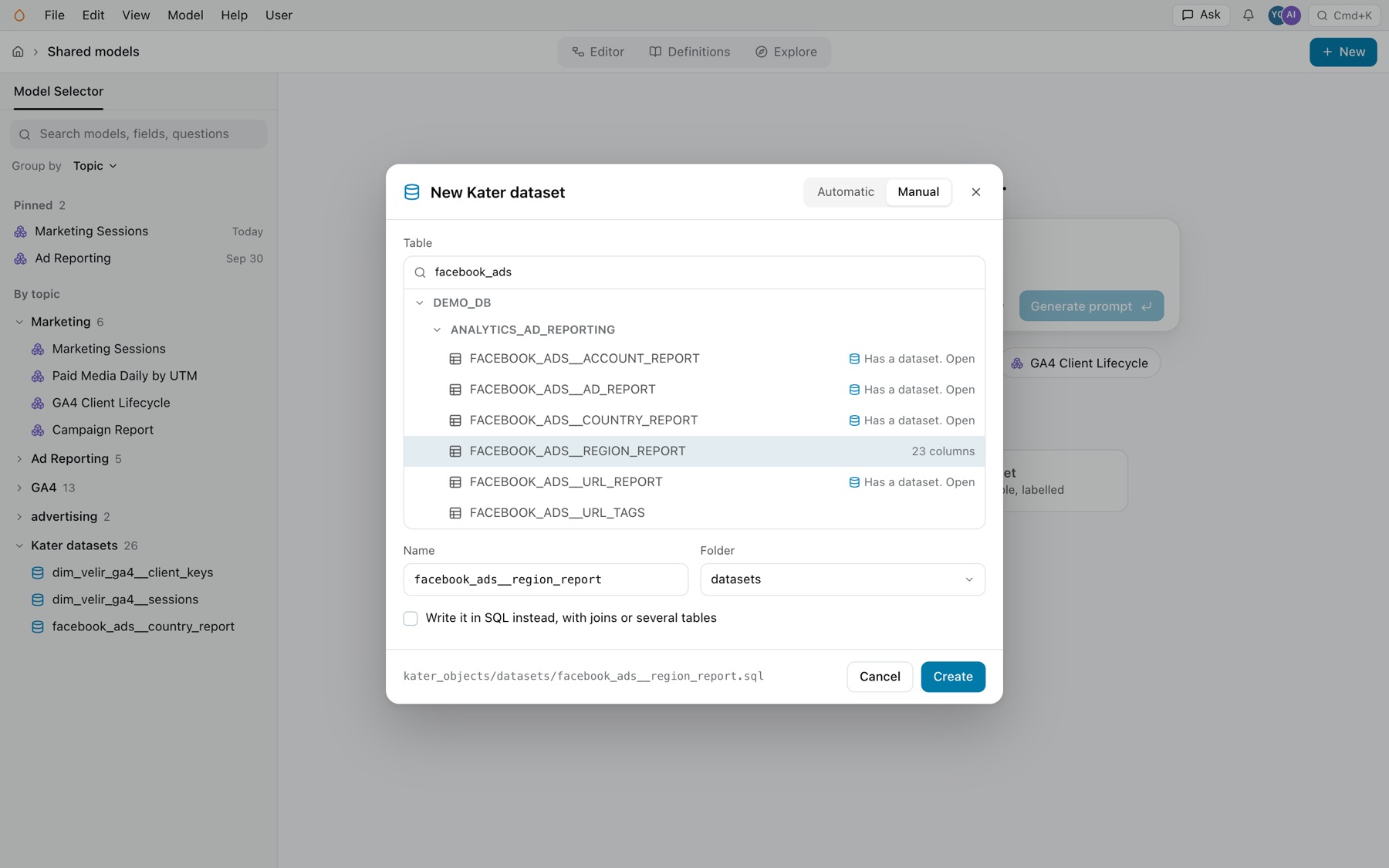
Task: Click model icon beside pinned Ad Reporting
Action: click(x=21, y=258)
